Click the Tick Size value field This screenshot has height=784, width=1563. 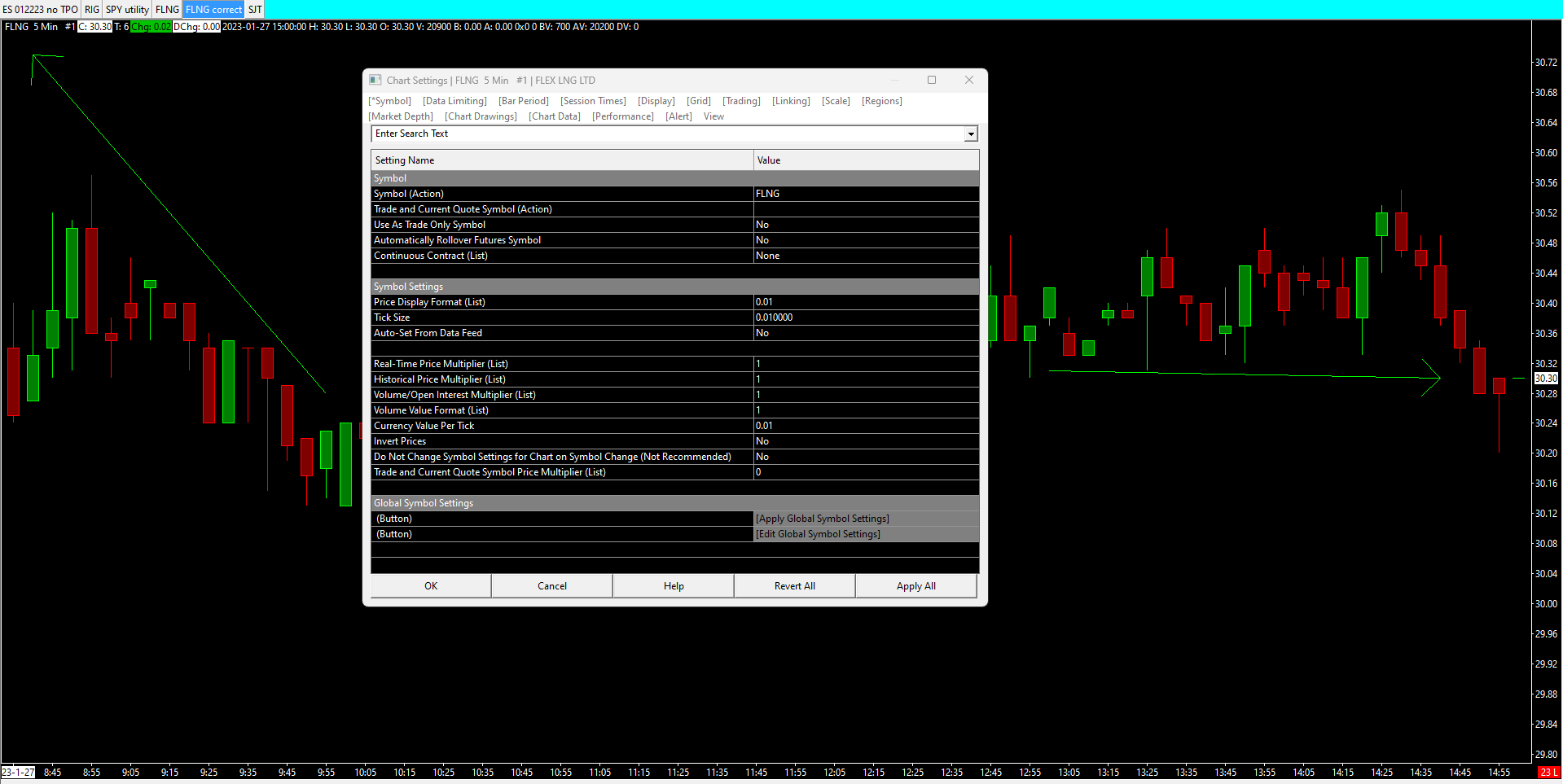[x=866, y=318]
